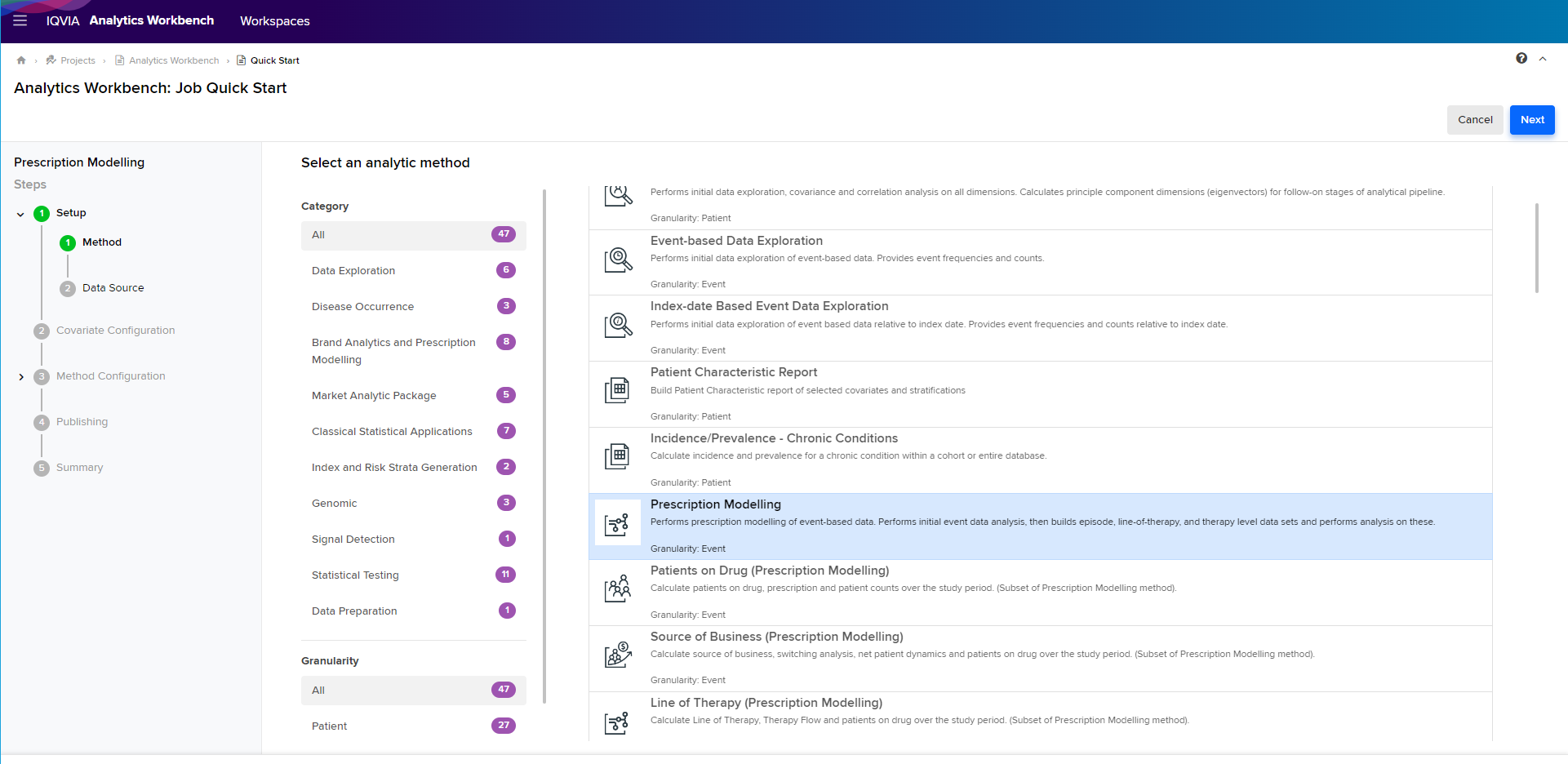Select Line of Therapy (Prescription Modelling) method
This screenshot has height=764, width=1568.
pos(1041,717)
